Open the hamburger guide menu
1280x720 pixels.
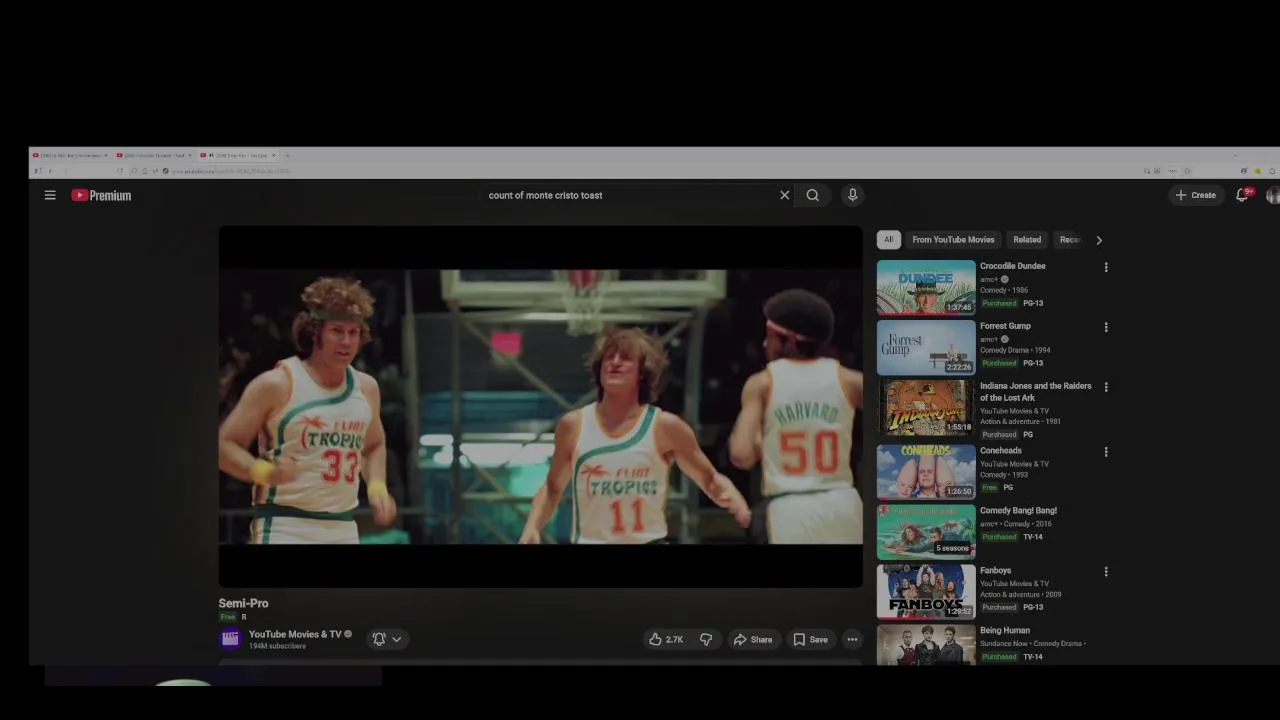click(50, 195)
